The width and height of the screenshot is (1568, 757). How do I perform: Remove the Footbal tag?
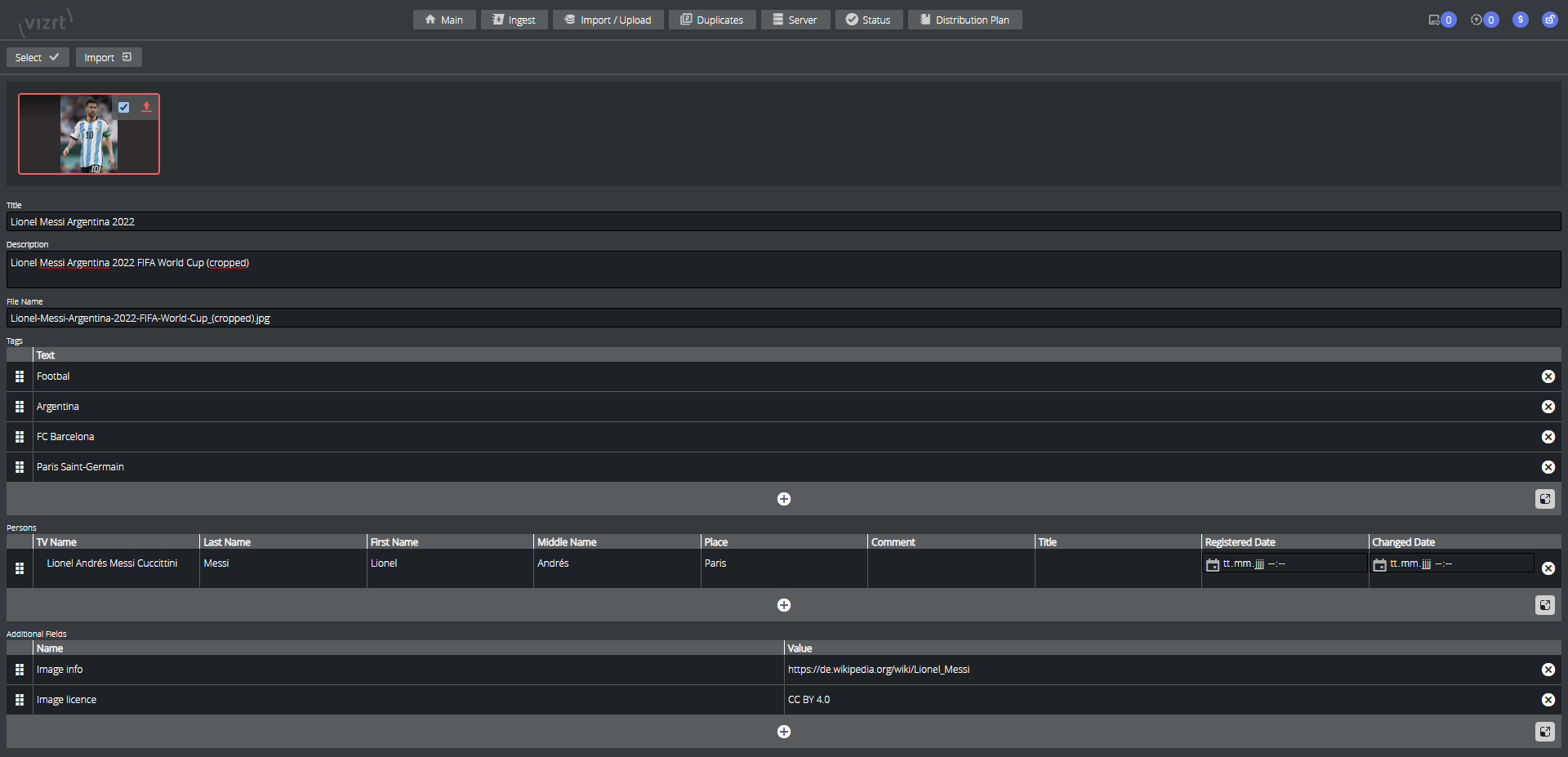(1548, 376)
